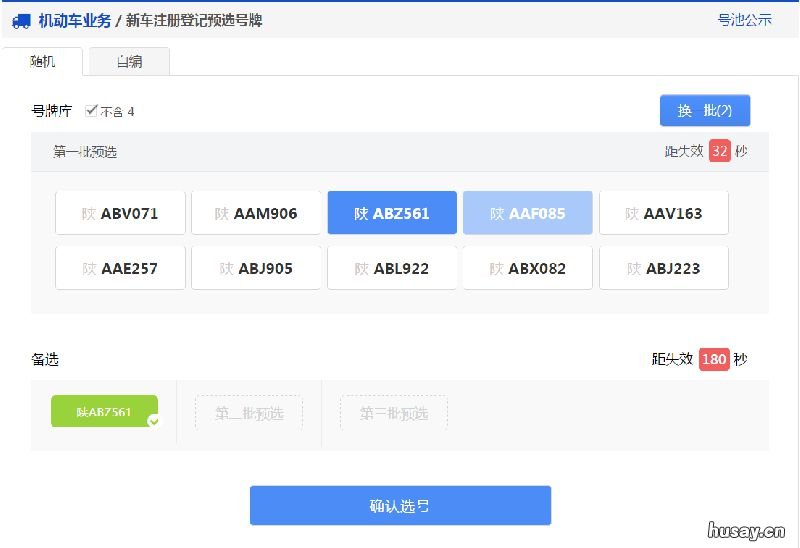Select plate 陕 ABL922
Image resolution: width=800 pixels, height=548 pixels.
point(392,268)
